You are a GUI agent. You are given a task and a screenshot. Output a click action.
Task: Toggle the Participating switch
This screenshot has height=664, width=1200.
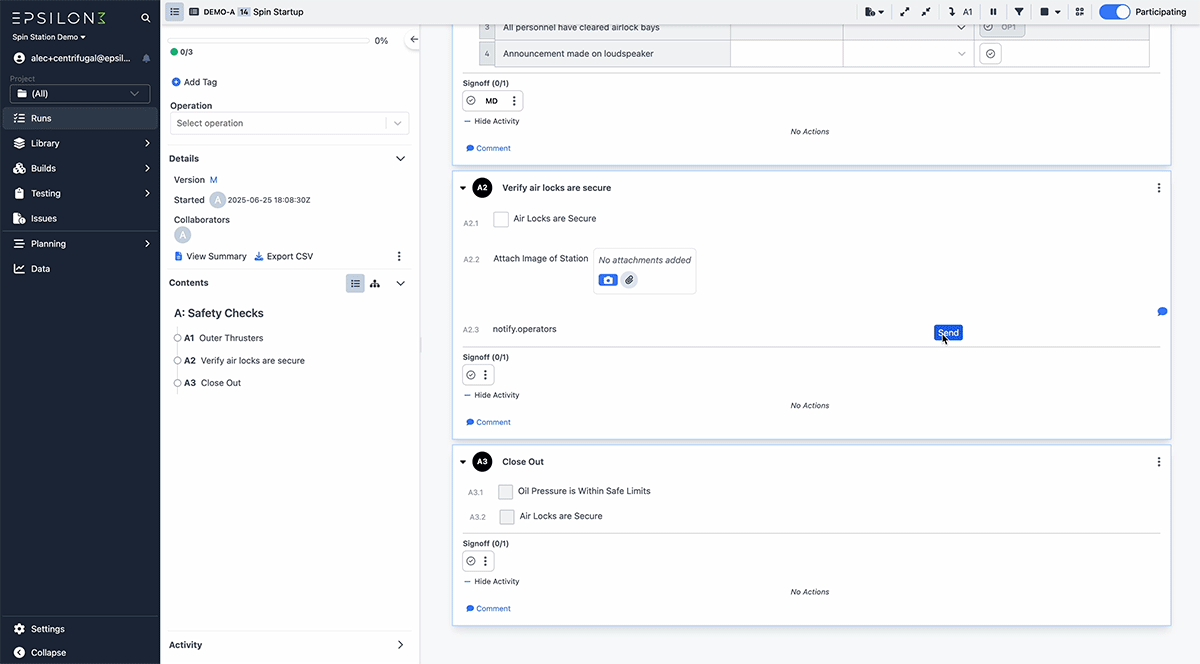(1114, 12)
